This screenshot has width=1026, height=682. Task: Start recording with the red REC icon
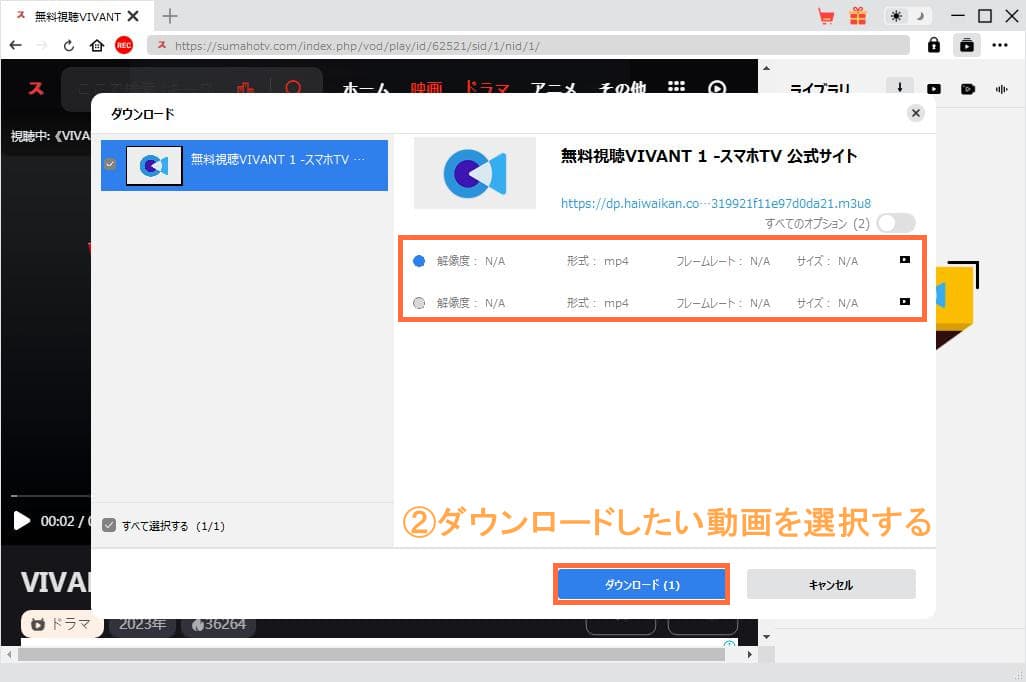click(x=124, y=45)
